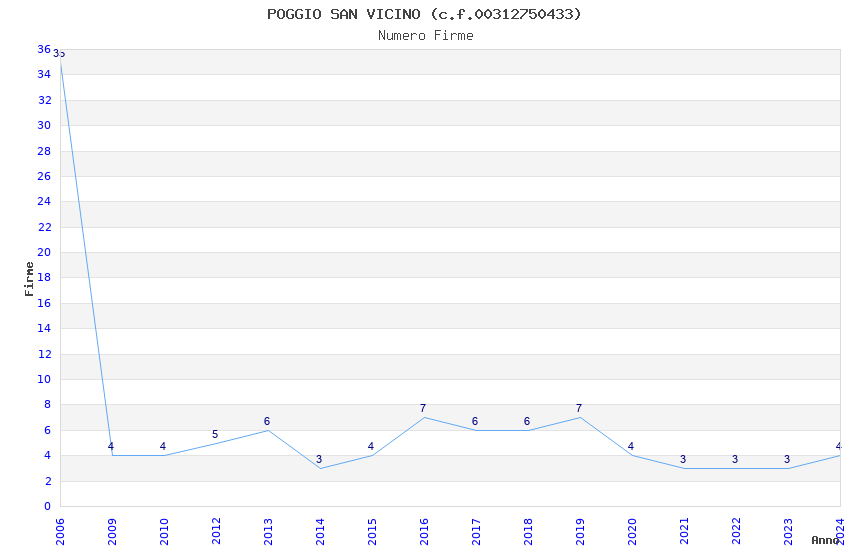The image size is (850, 550).
Task: Click the subtitle Numero Firme
Action: point(426,36)
